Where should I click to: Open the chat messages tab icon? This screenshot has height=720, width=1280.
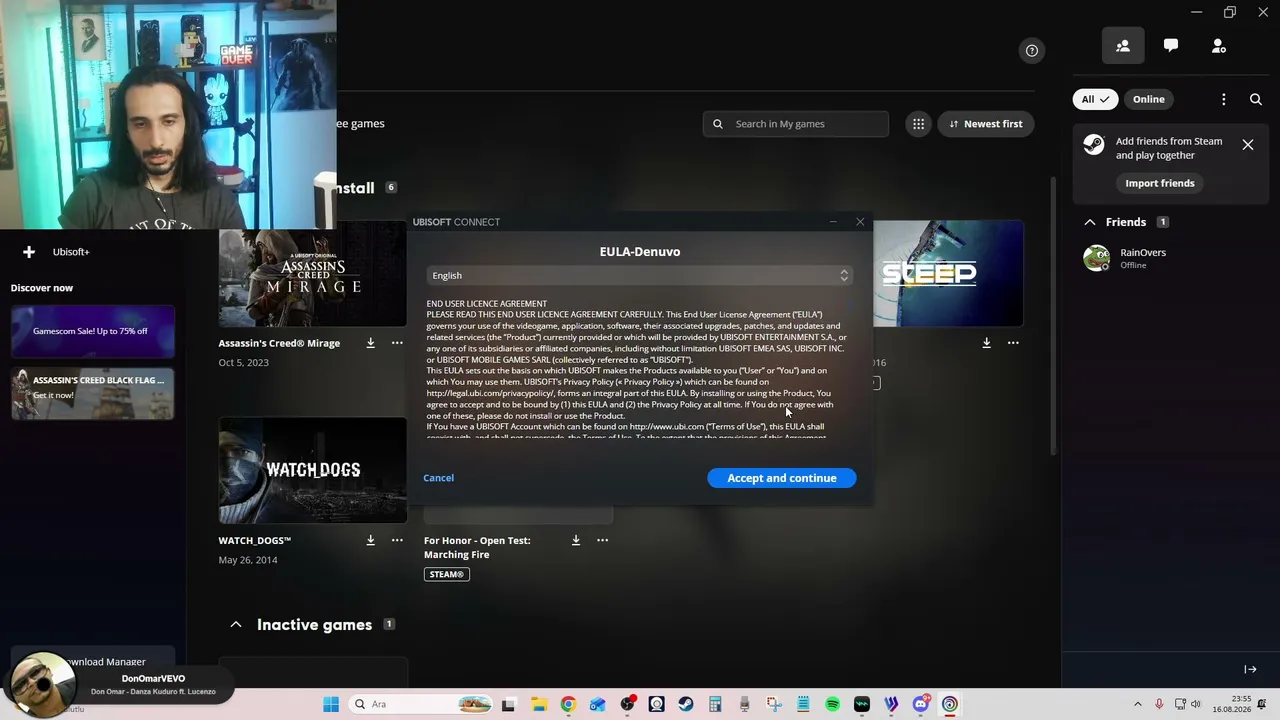pos(1171,46)
